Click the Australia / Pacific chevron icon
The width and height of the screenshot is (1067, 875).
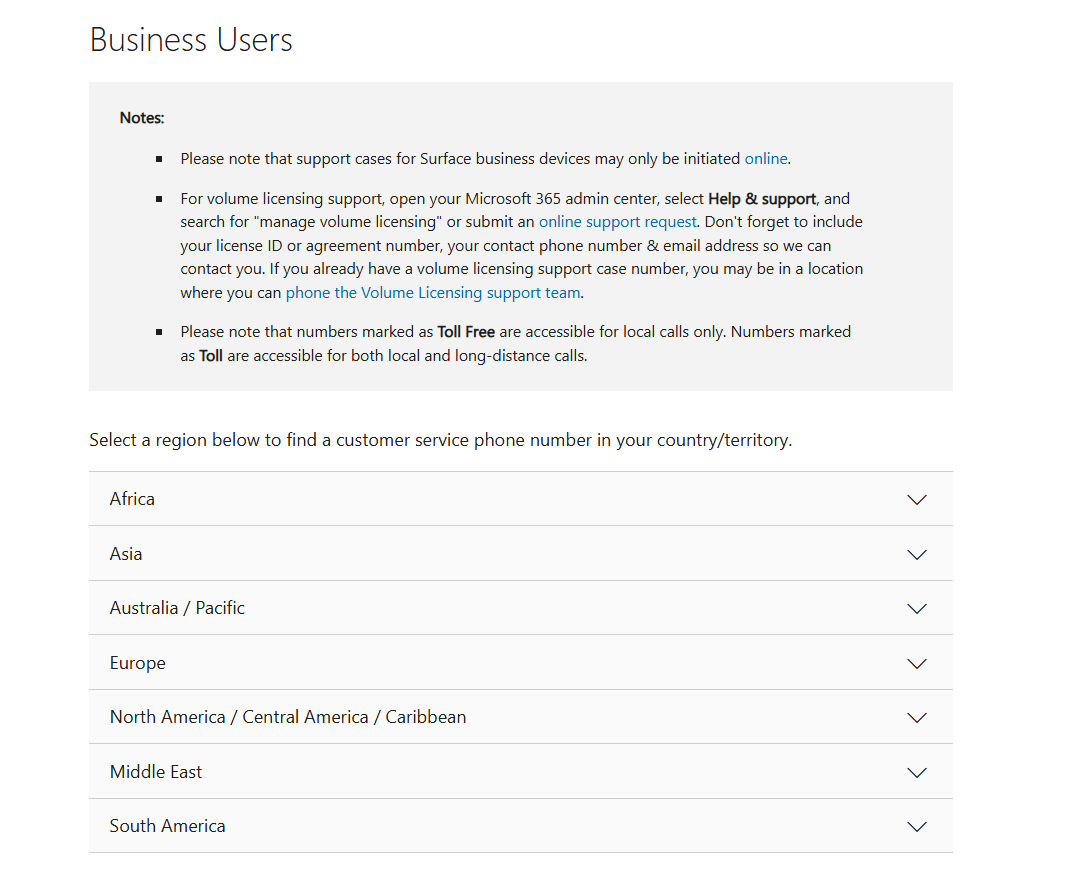[916, 608]
